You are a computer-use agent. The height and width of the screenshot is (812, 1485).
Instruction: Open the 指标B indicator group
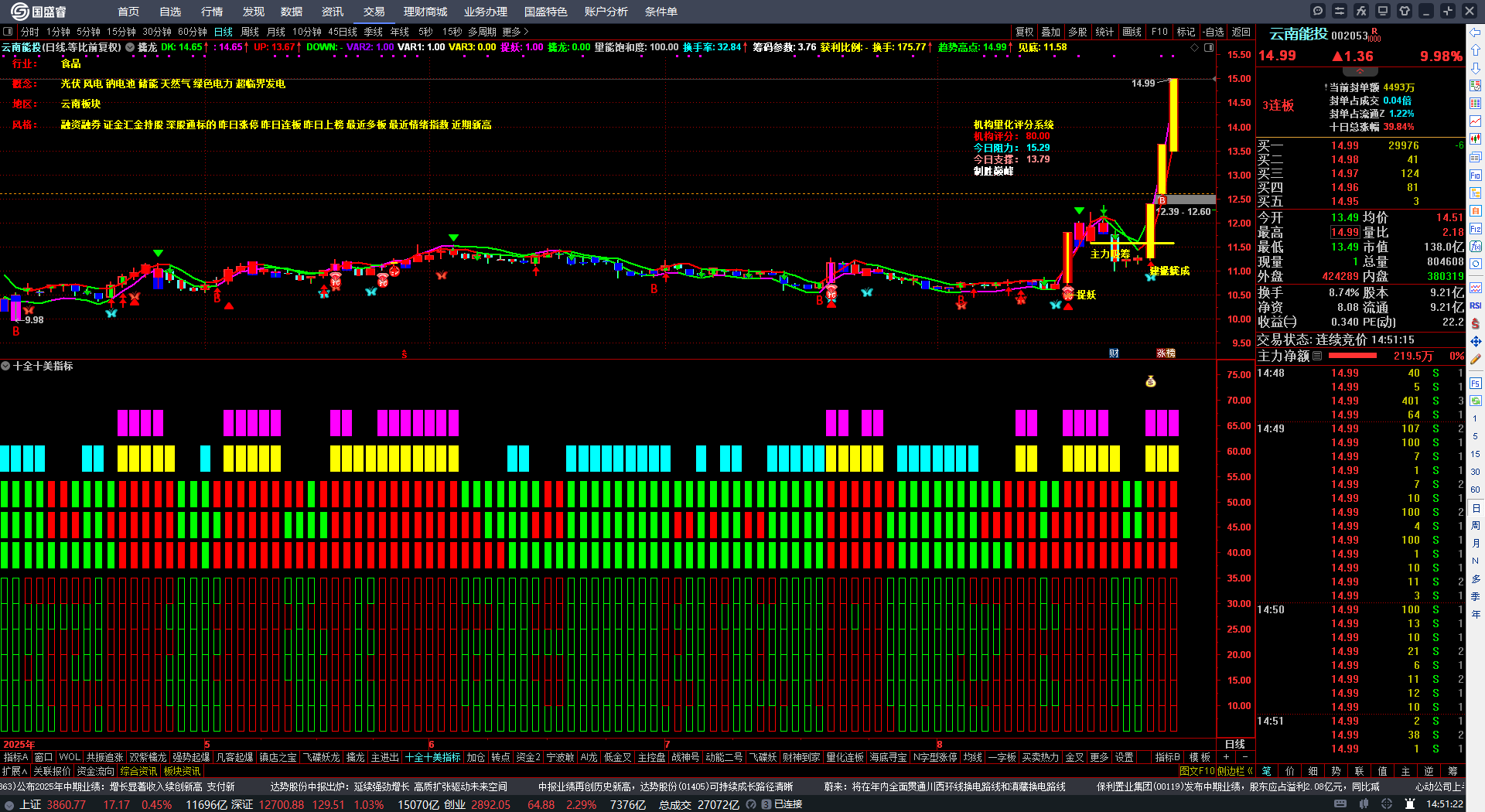point(1167,757)
